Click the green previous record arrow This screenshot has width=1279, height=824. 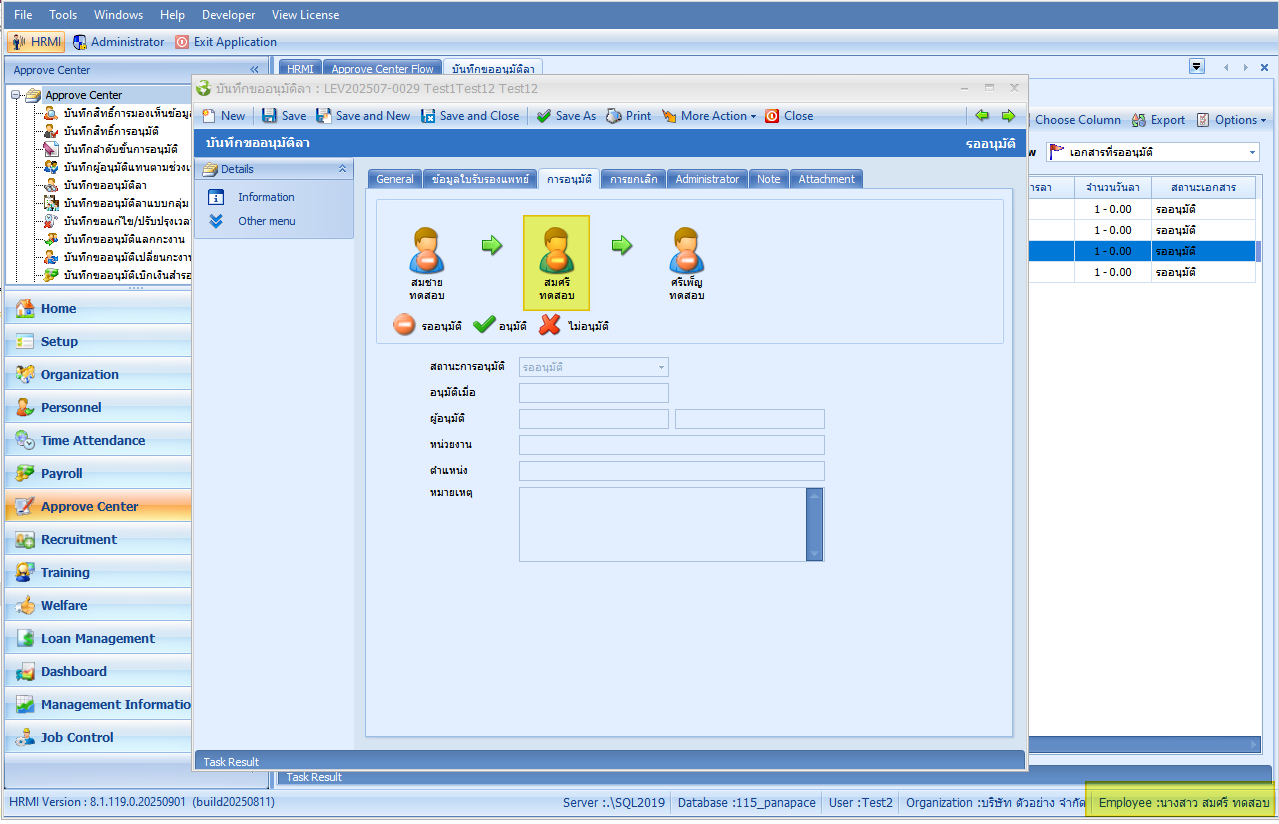pyautogui.click(x=982, y=116)
